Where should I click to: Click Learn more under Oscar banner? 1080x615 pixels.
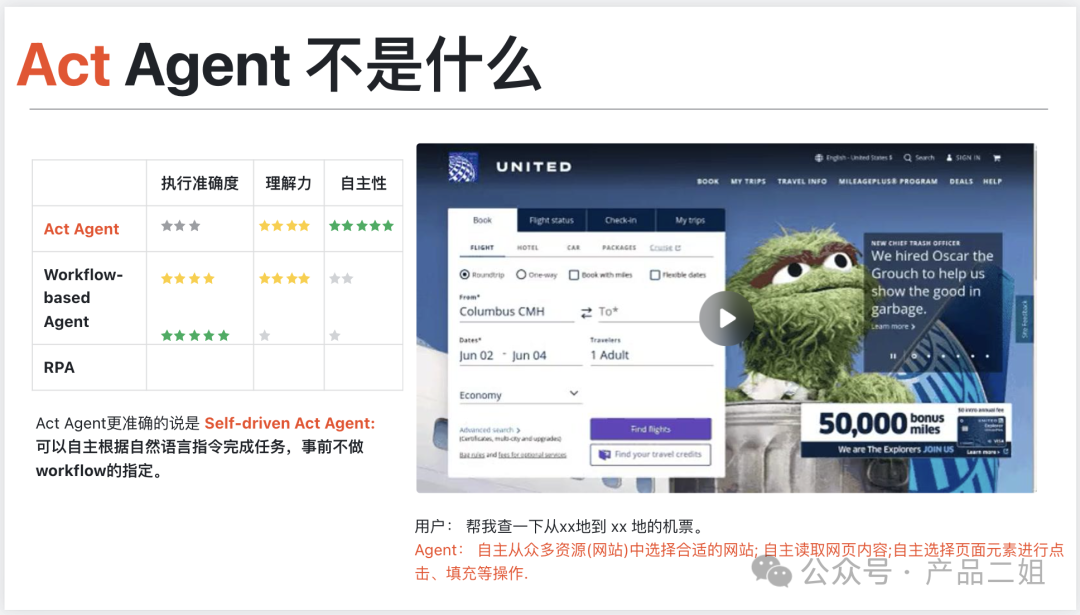coord(893,326)
